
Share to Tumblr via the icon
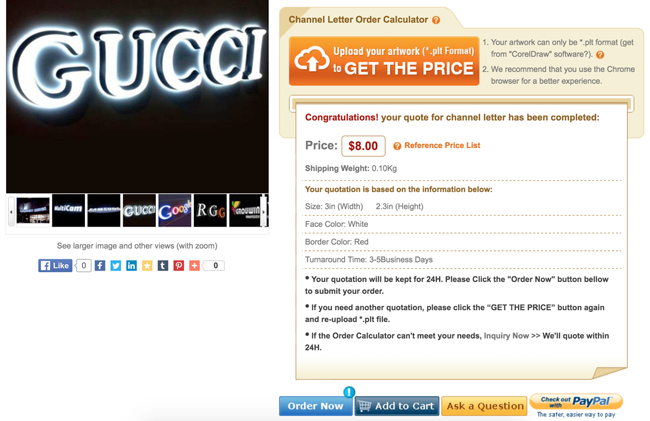click(x=163, y=266)
